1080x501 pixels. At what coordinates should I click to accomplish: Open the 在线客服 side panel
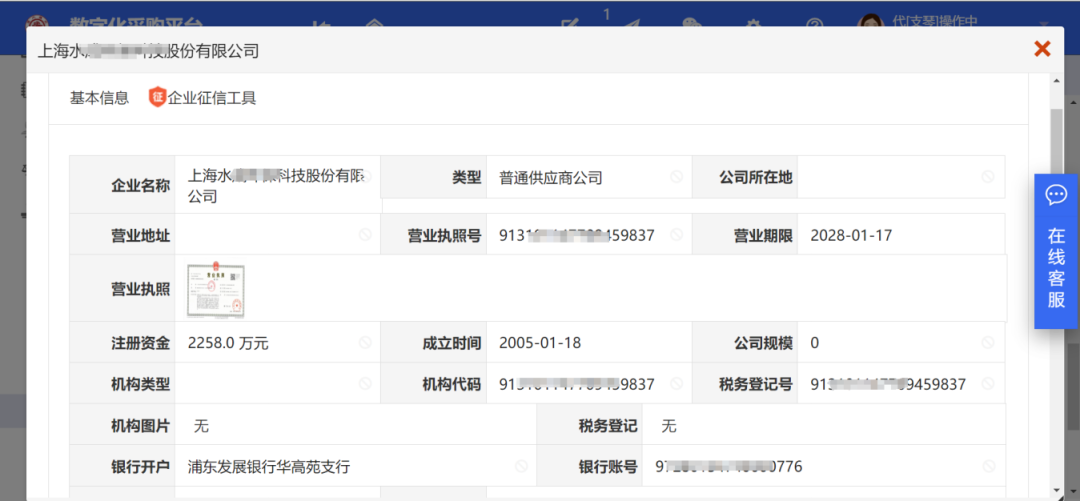1056,266
